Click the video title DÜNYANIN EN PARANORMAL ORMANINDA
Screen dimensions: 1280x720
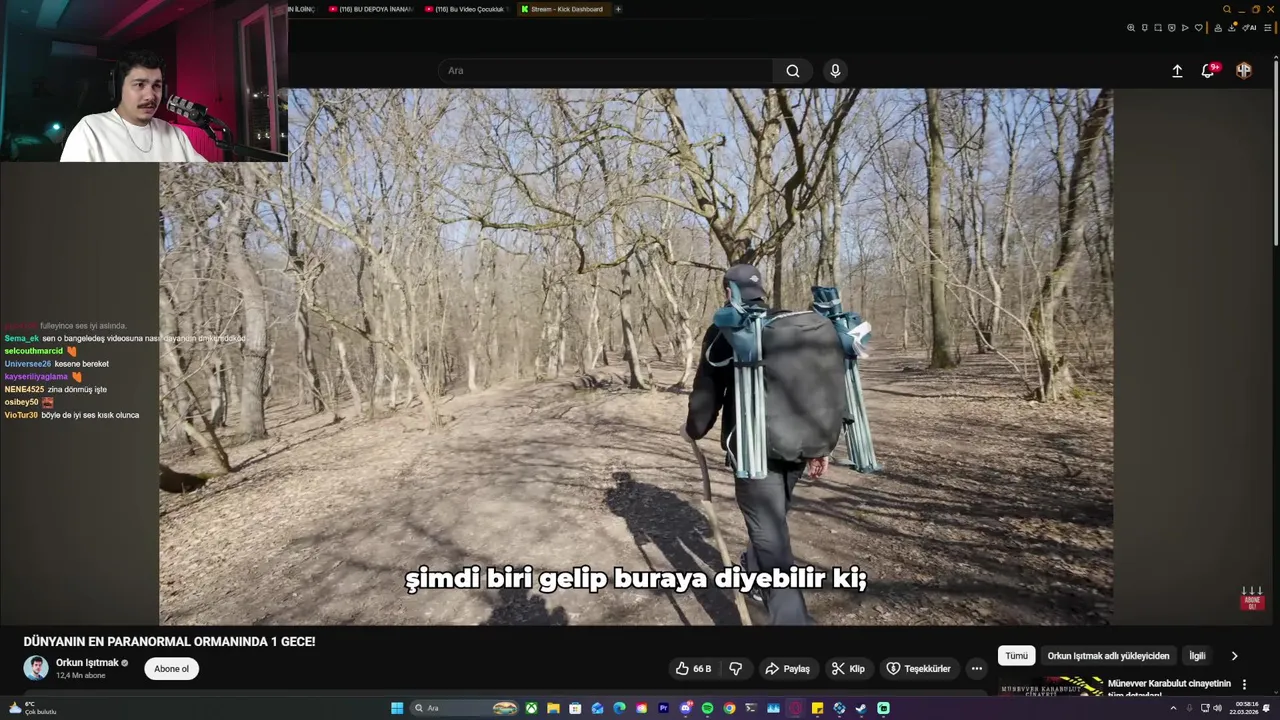pos(169,642)
